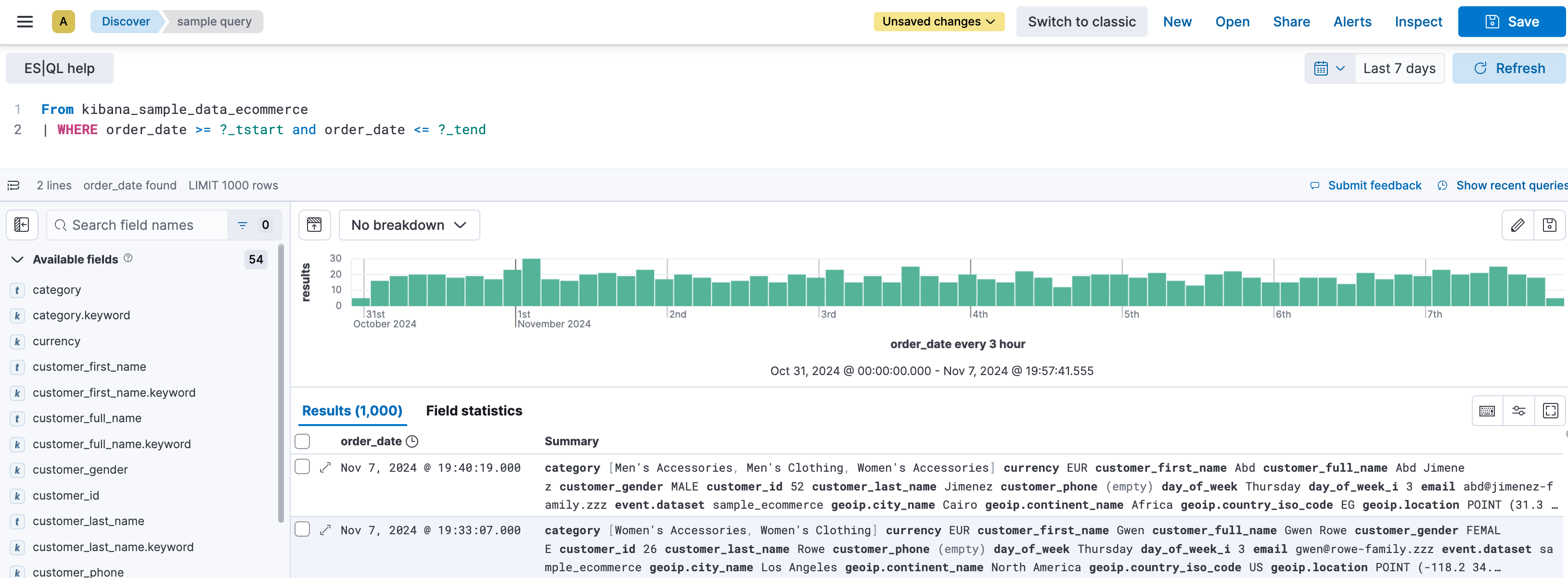
Task: Hide the histogram chart panel
Action: point(315,225)
